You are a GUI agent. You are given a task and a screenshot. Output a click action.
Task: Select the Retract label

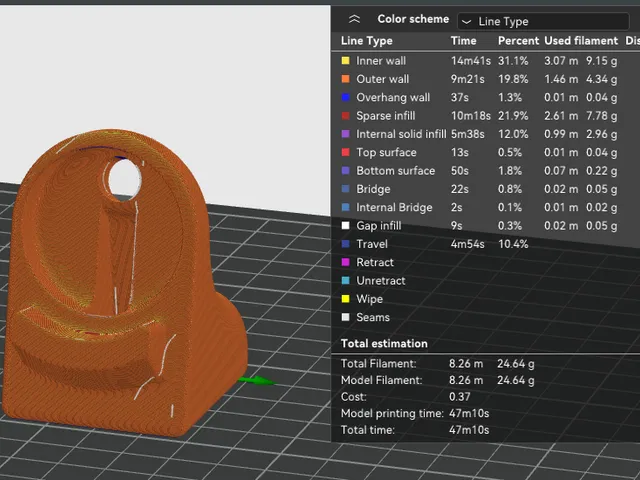375,262
